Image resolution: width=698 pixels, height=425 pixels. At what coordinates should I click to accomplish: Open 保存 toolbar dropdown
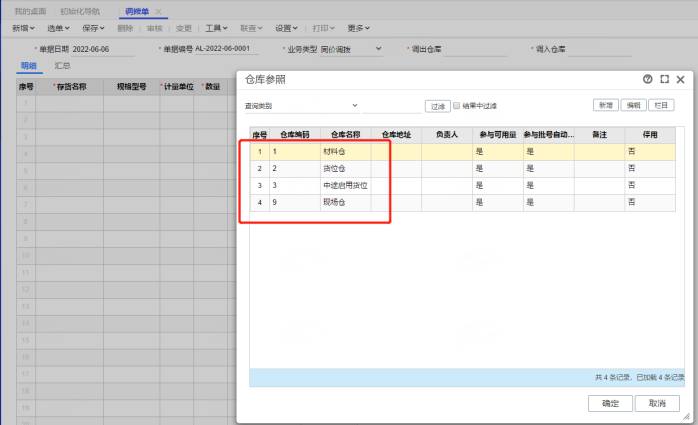[93, 28]
